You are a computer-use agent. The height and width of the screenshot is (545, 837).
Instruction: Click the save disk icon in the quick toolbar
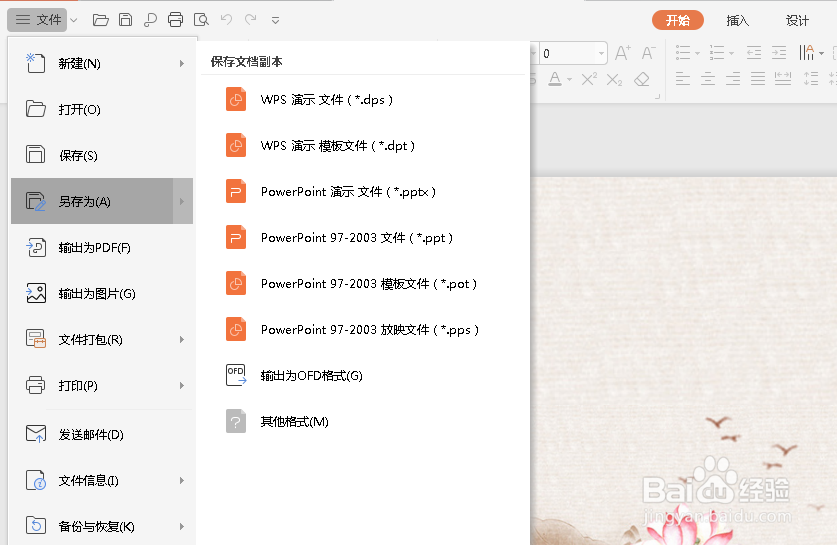coord(125,20)
